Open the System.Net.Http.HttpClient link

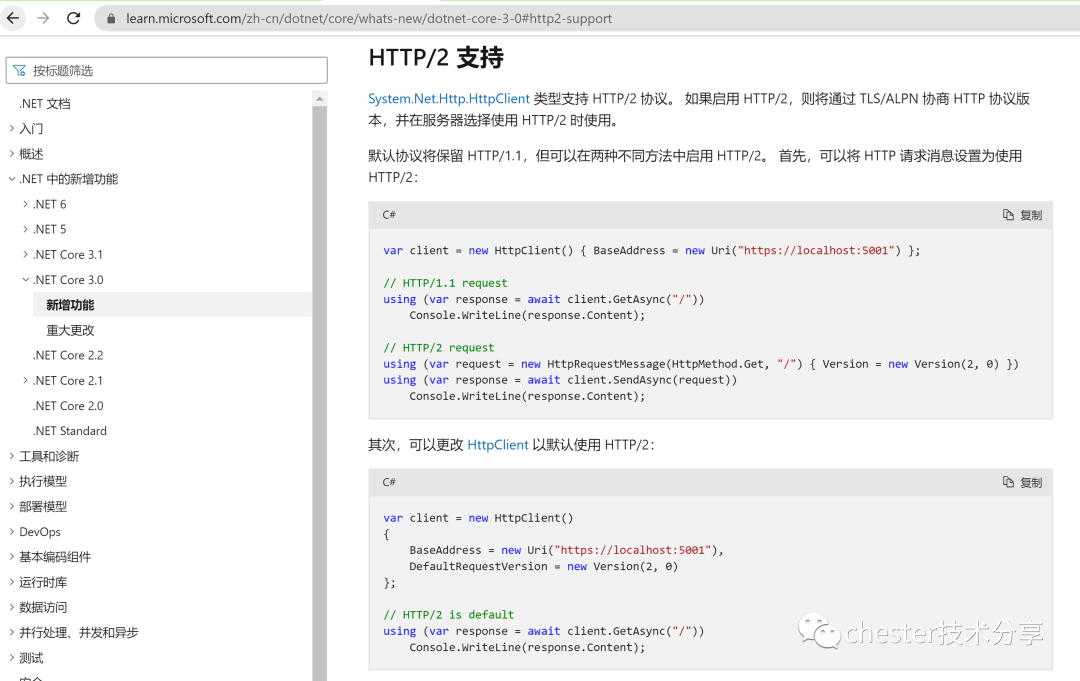[448, 98]
